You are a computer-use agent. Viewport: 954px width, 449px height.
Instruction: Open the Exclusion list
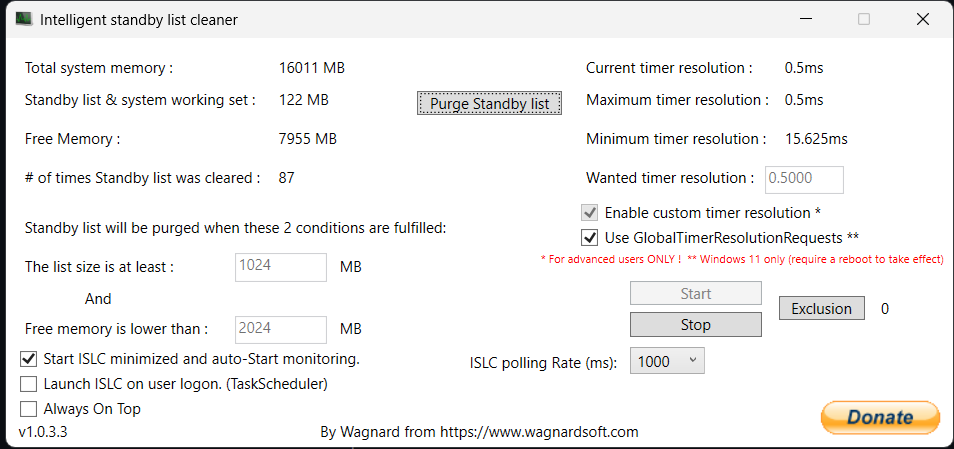821,308
